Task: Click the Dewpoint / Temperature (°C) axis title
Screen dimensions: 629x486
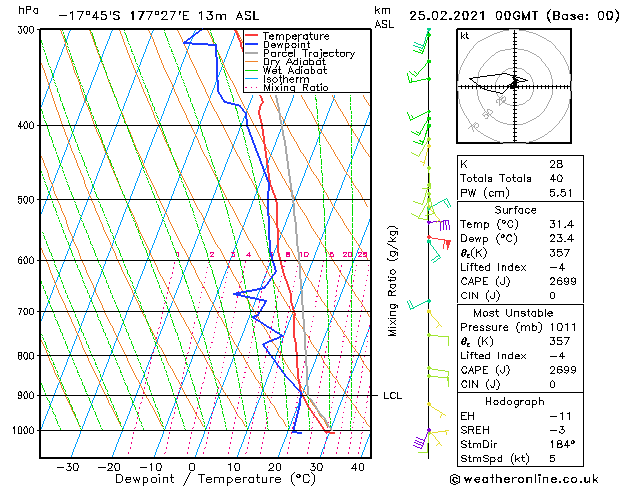Action: (x=215, y=479)
